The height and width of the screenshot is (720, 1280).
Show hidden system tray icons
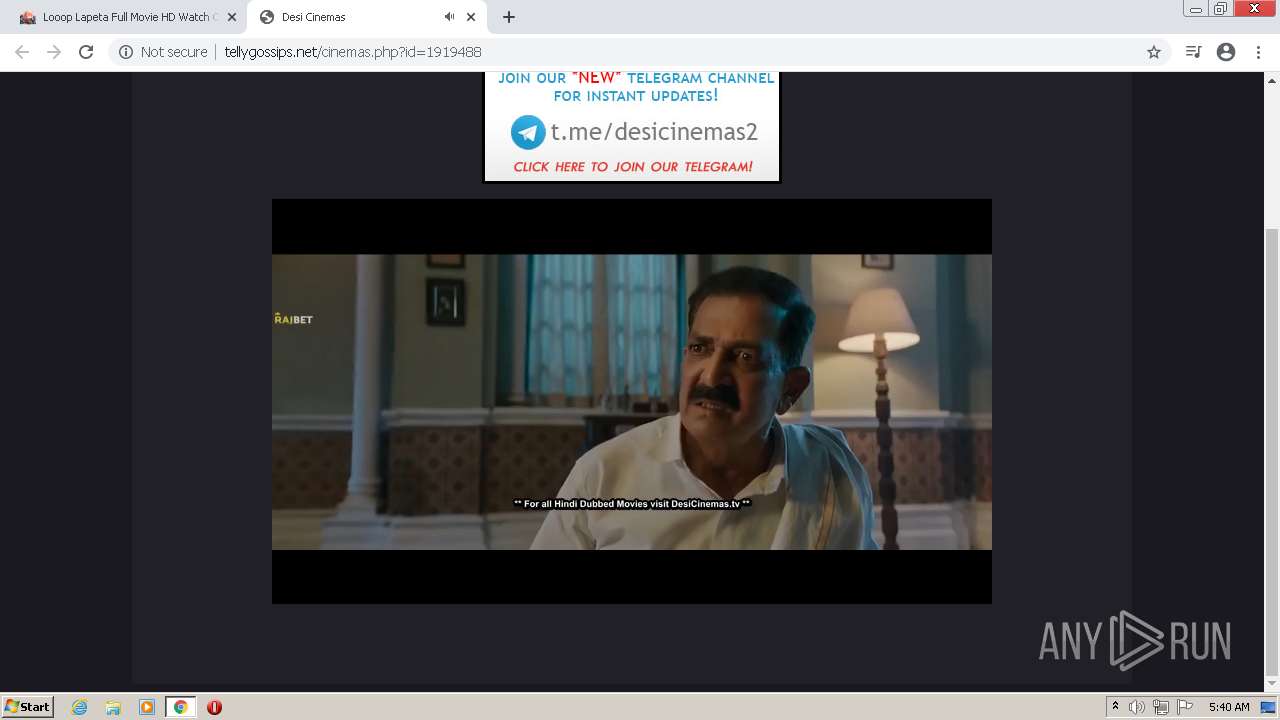point(1115,707)
